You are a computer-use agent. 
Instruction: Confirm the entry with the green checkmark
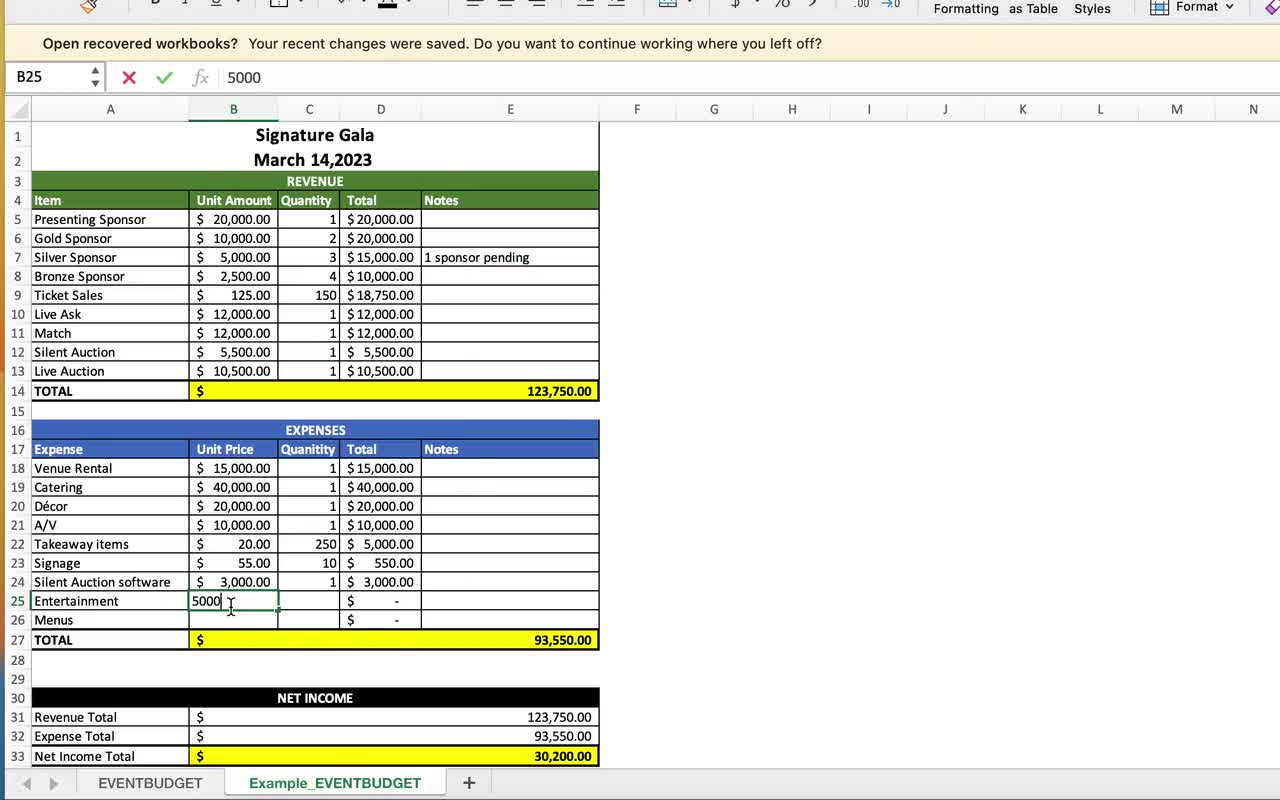pyautogui.click(x=164, y=77)
